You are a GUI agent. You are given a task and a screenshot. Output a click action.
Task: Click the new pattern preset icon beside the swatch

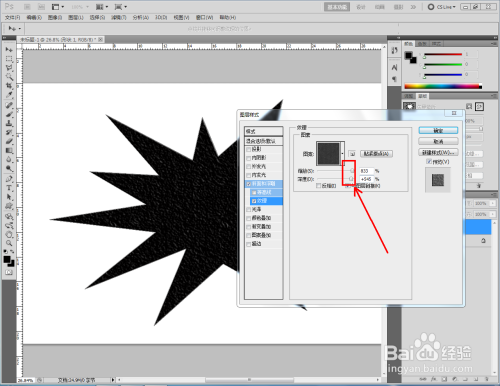[x=352, y=154]
